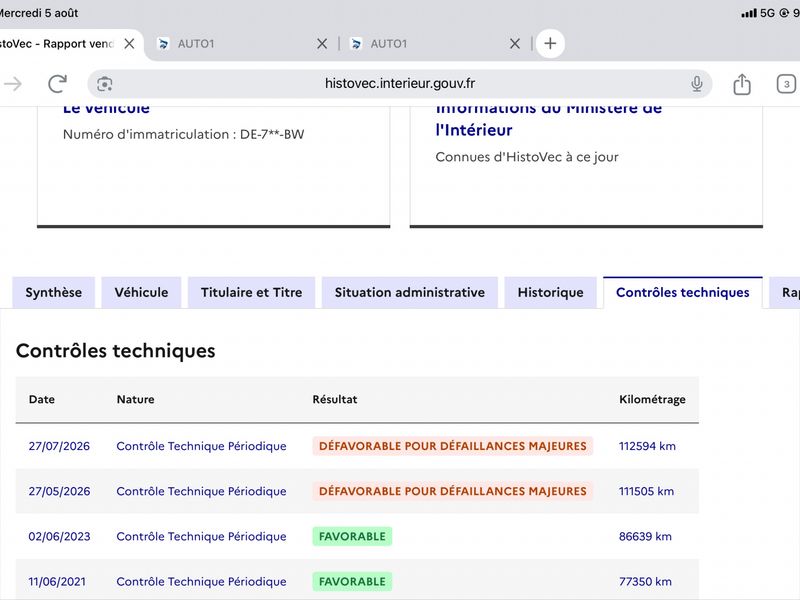
Task: Click the Contrôles techniques section heading
Action: point(116,351)
